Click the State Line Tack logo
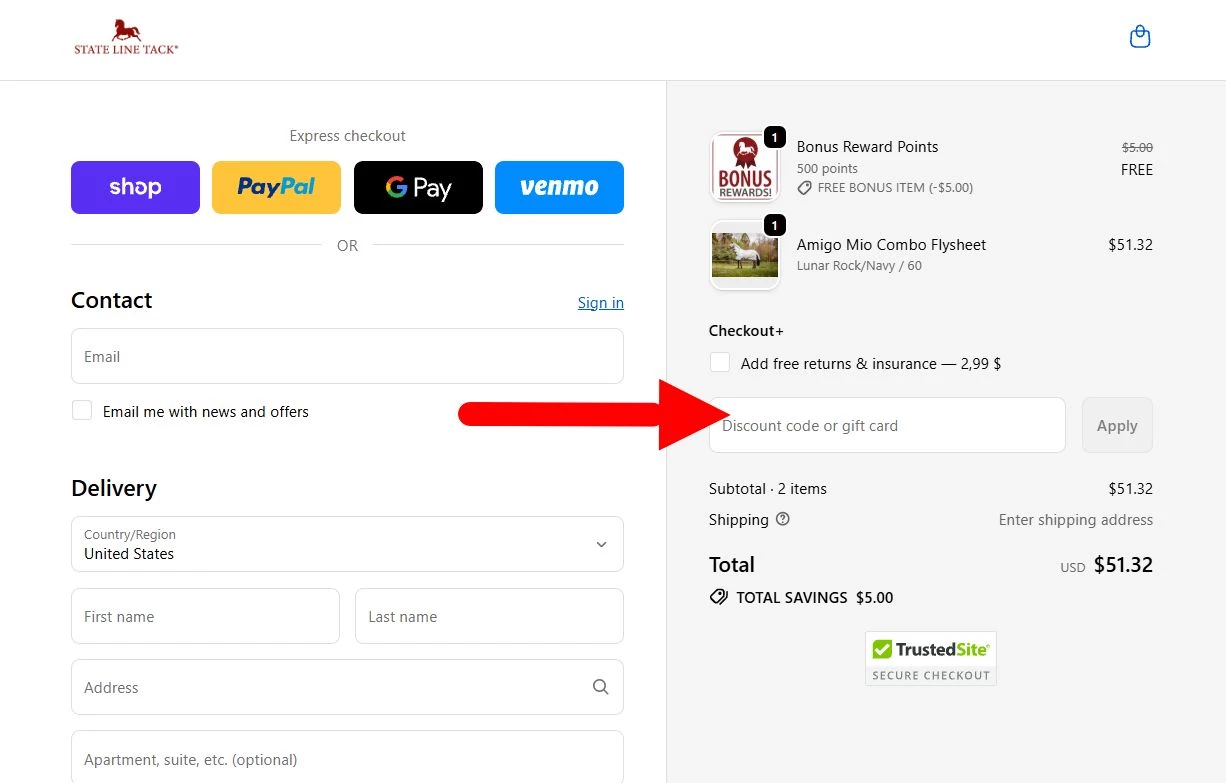1226x783 pixels. click(x=126, y=37)
